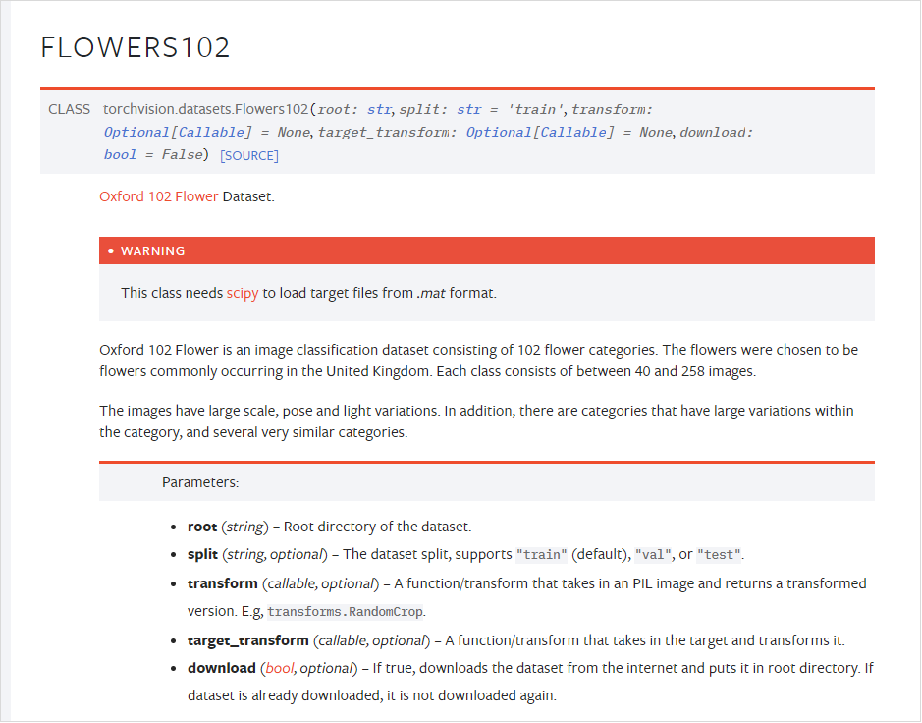Open the [SOURCE] link

coord(249,156)
